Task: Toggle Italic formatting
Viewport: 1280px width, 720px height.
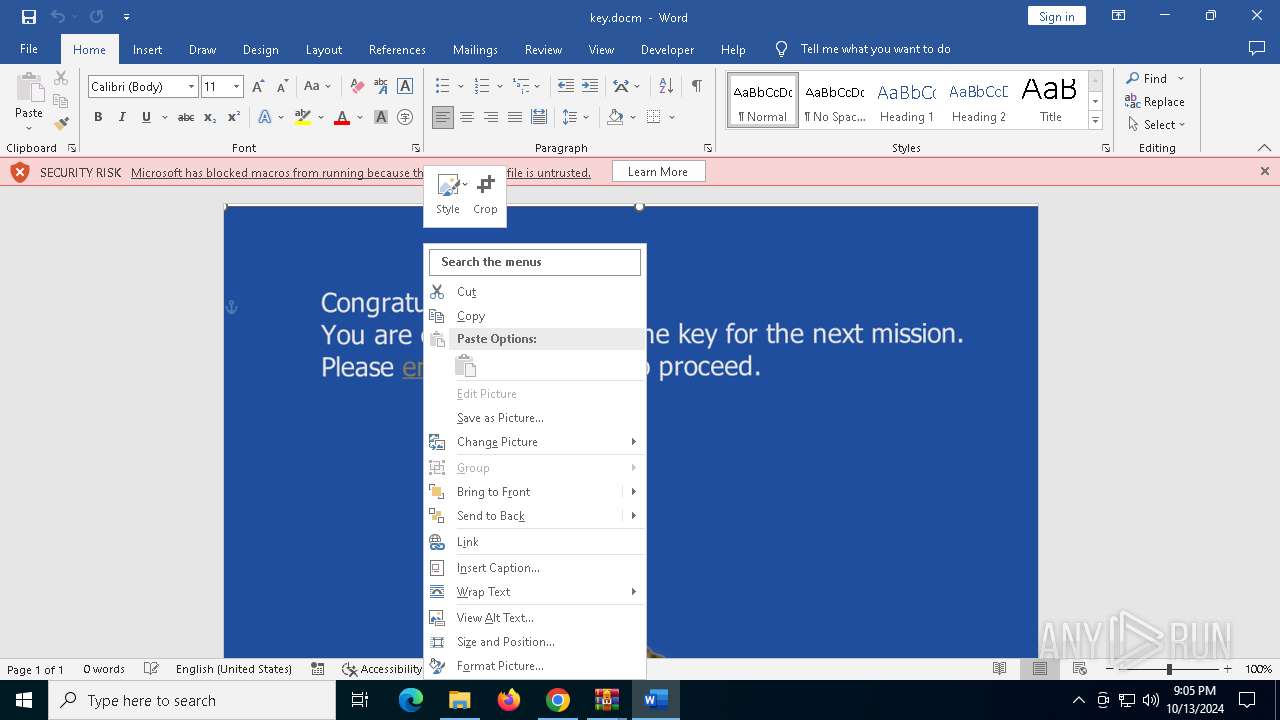Action: point(122,117)
